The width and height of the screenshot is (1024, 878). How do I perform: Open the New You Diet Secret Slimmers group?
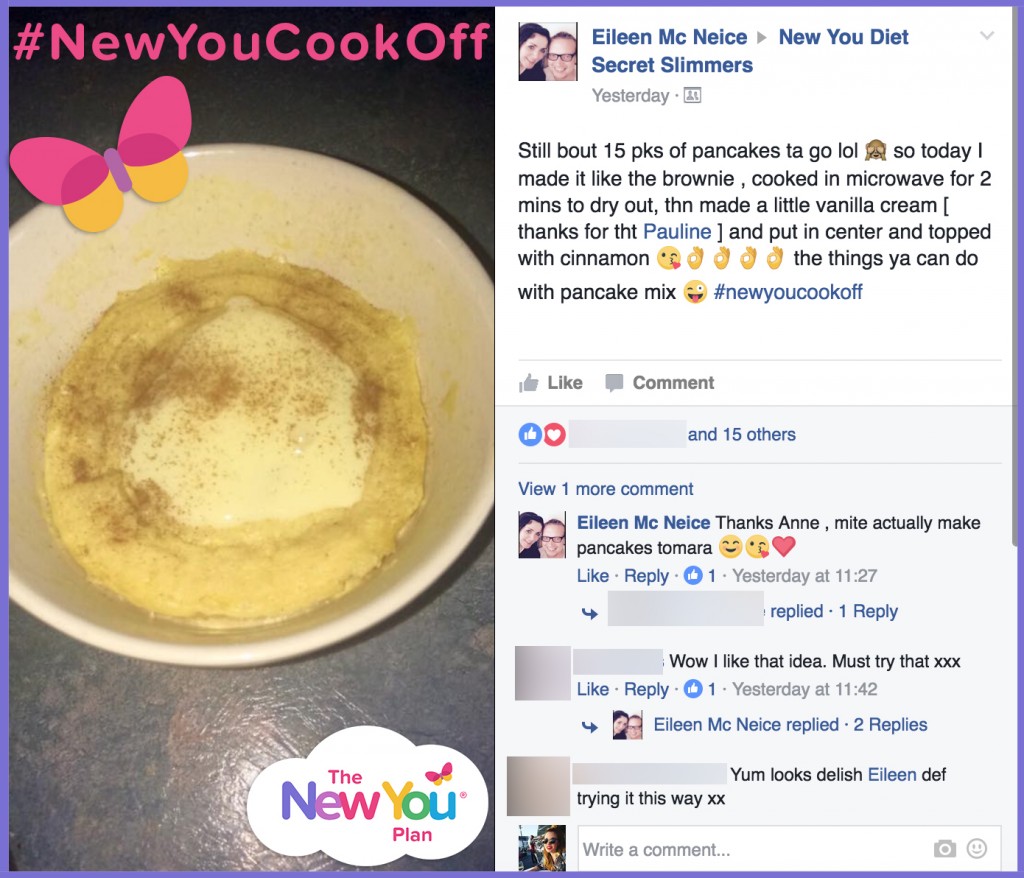pos(750,51)
